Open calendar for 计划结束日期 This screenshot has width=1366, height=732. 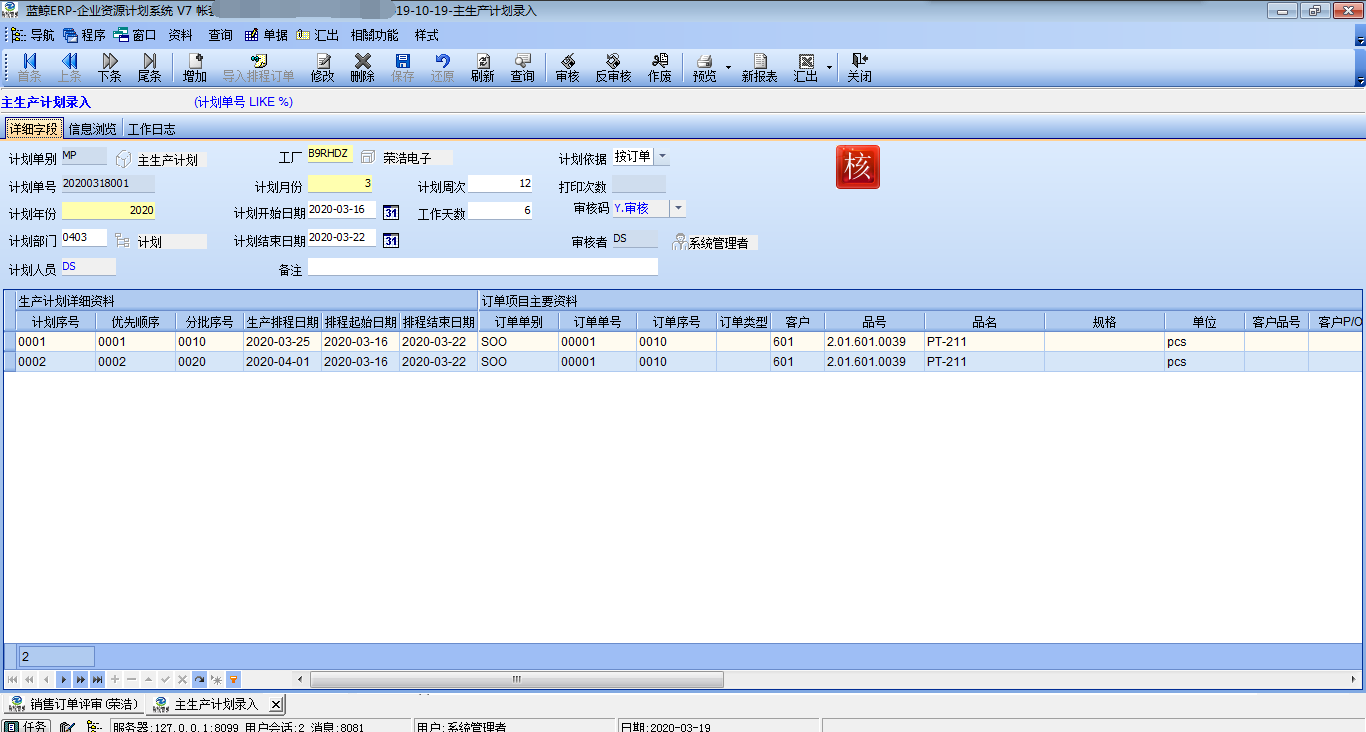[391, 240]
